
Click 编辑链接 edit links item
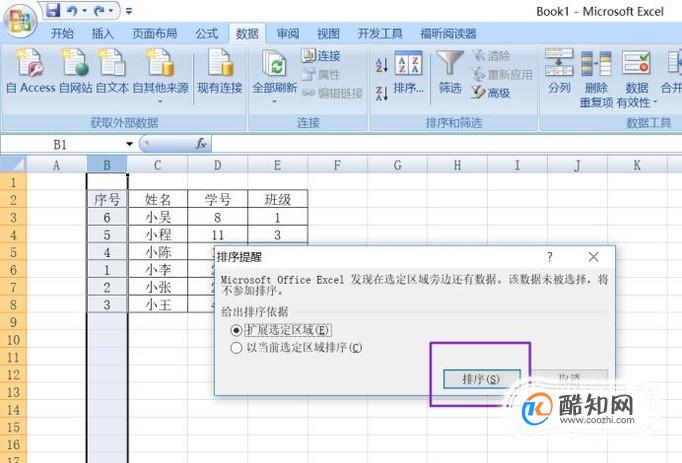pyautogui.click(x=332, y=93)
